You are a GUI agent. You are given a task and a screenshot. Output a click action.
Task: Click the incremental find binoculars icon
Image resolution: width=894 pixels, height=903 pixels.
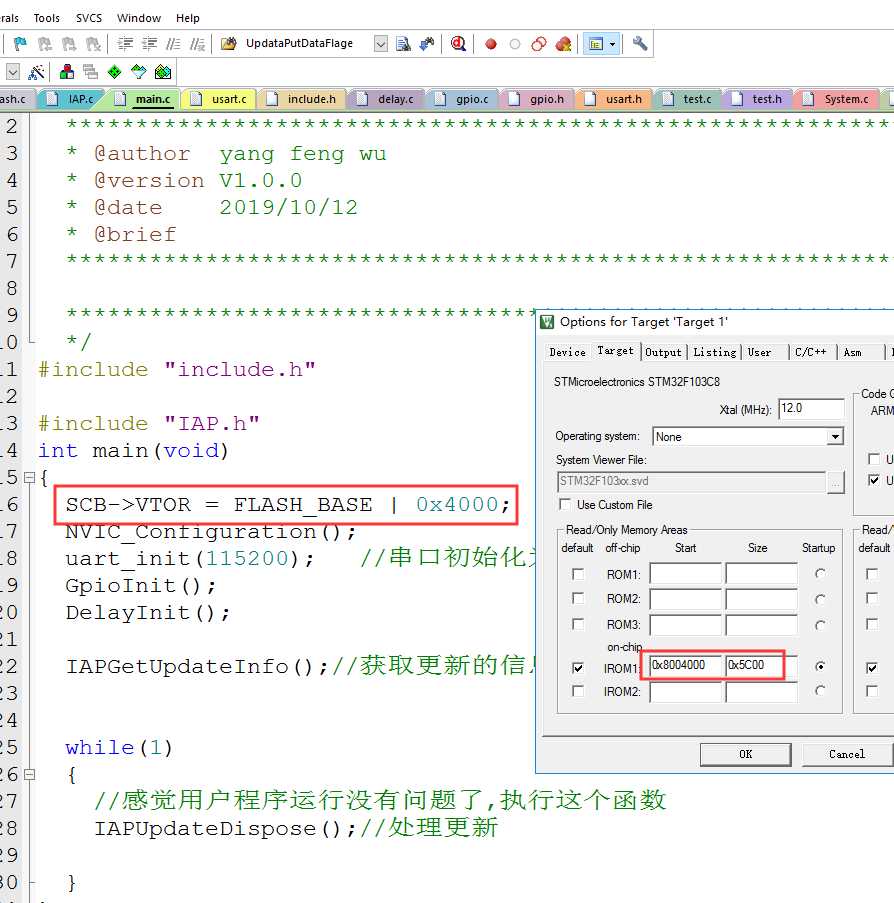pyautogui.click(x=427, y=44)
